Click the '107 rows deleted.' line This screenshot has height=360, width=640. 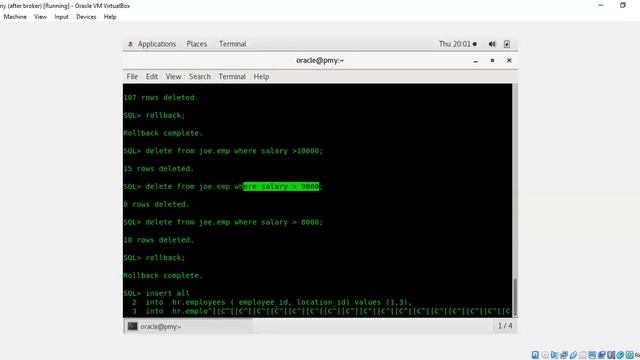pos(161,98)
